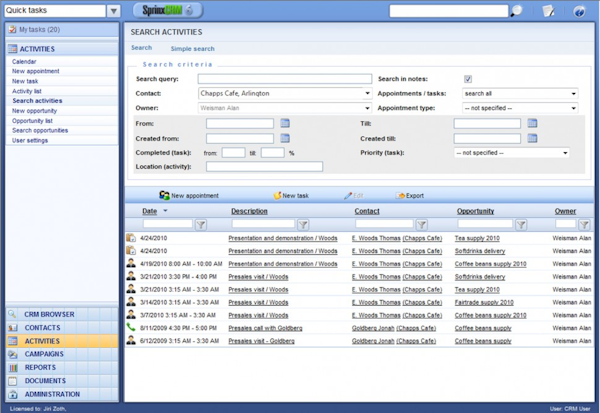This screenshot has height=413, width=600.
Task: Open Presales call with Goldberg link
Action: (x=265, y=328)
